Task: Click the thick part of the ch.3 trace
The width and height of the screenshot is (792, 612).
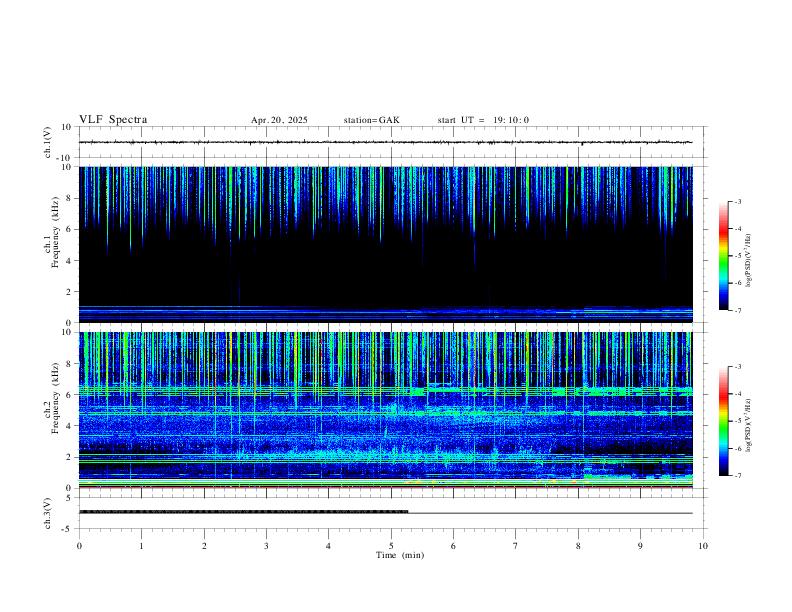Action: point(243,512)
